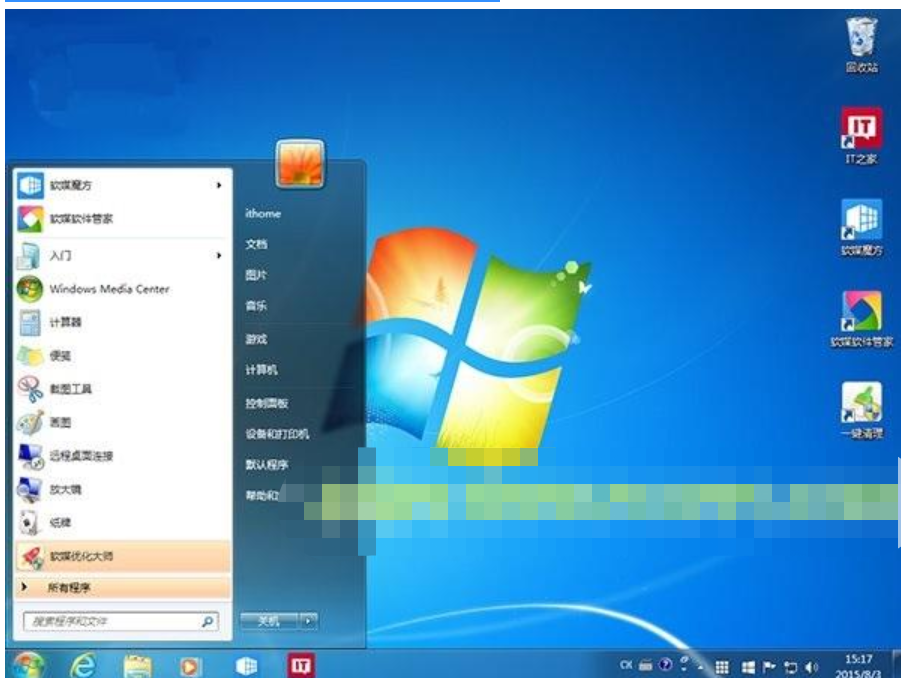Open ithome user folder link
This screenshot has width=901, height=678.
pyautogui.click(x=263, y=213)
